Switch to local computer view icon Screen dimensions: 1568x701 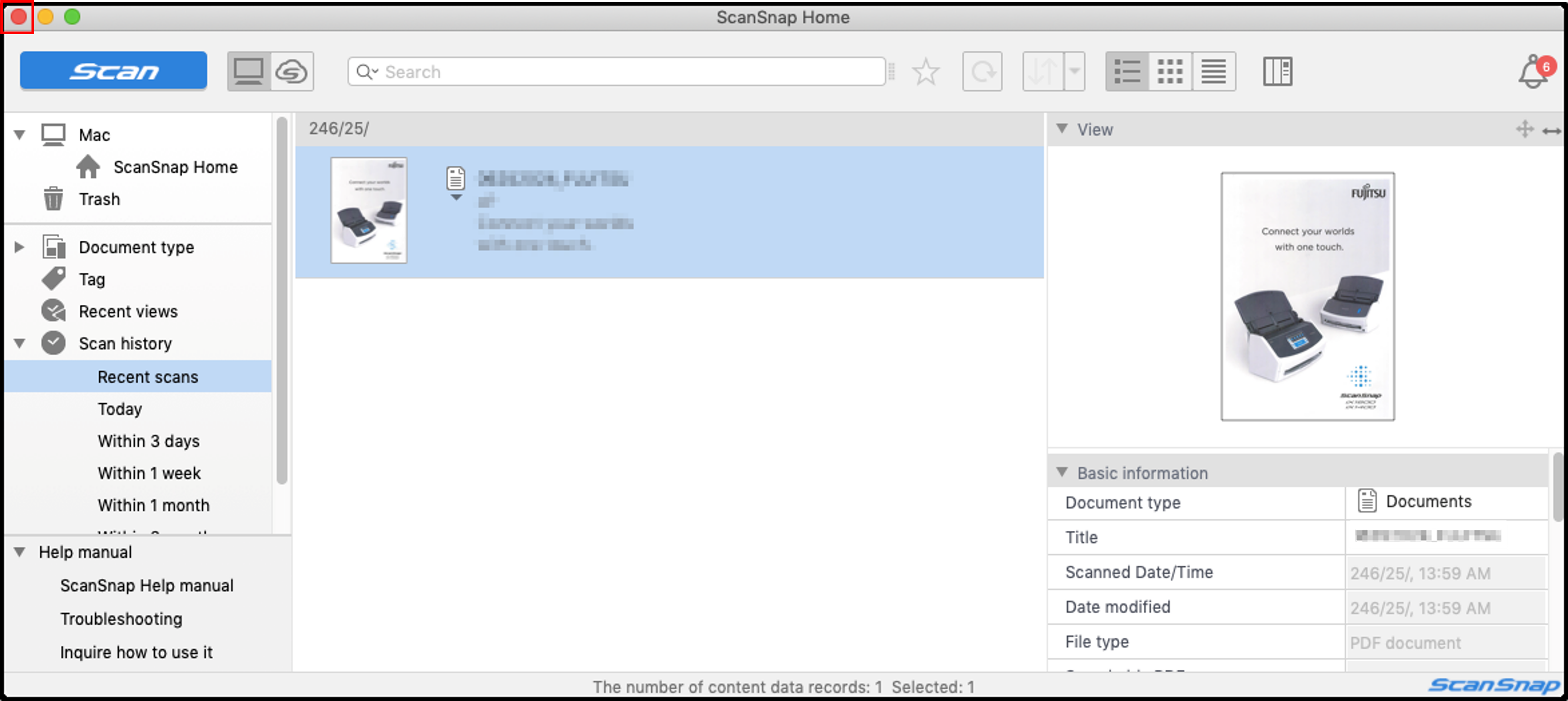click(248, 71)
